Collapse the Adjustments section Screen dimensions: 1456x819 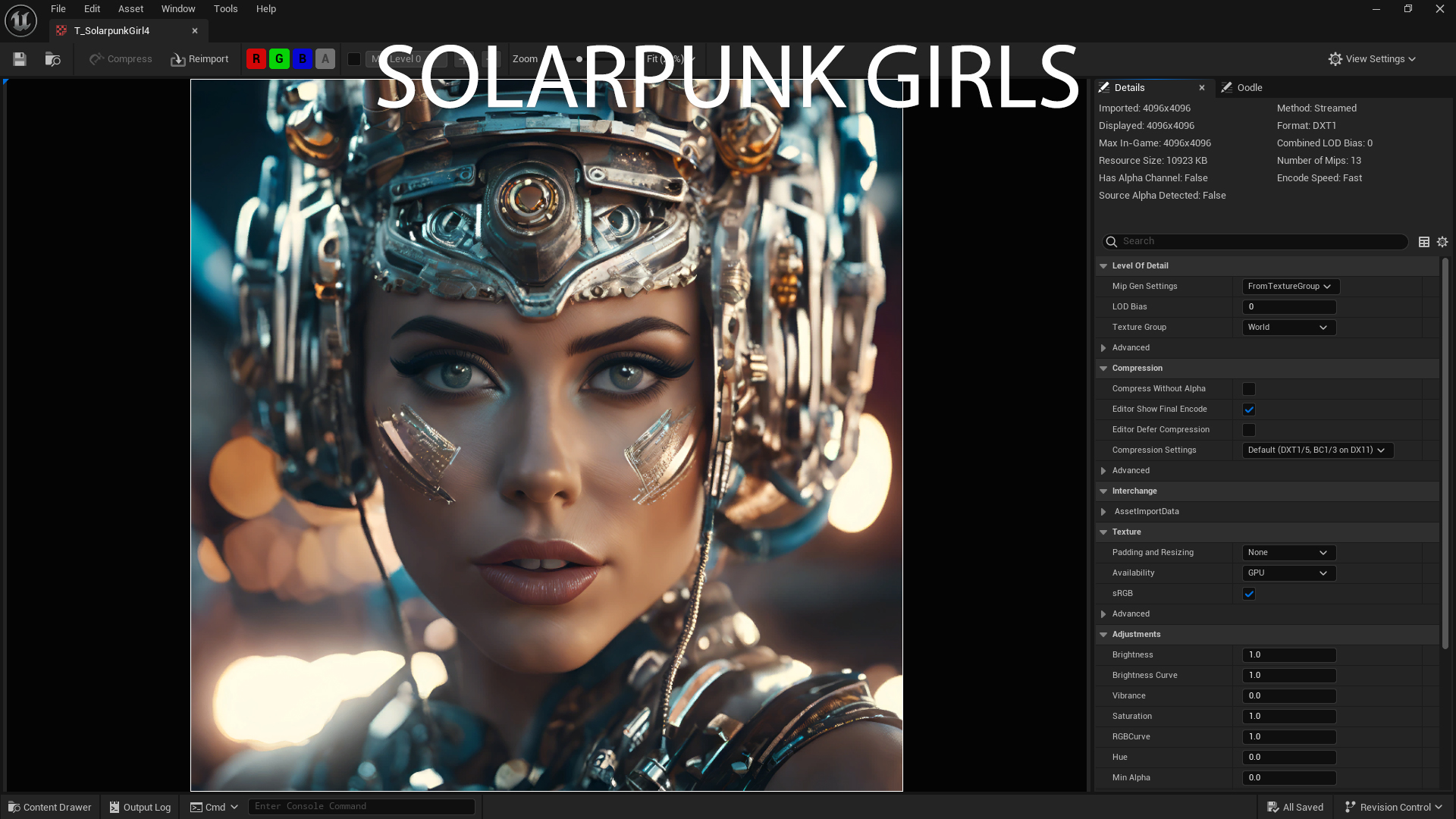pyautogui.click(x=1103, y=635)
